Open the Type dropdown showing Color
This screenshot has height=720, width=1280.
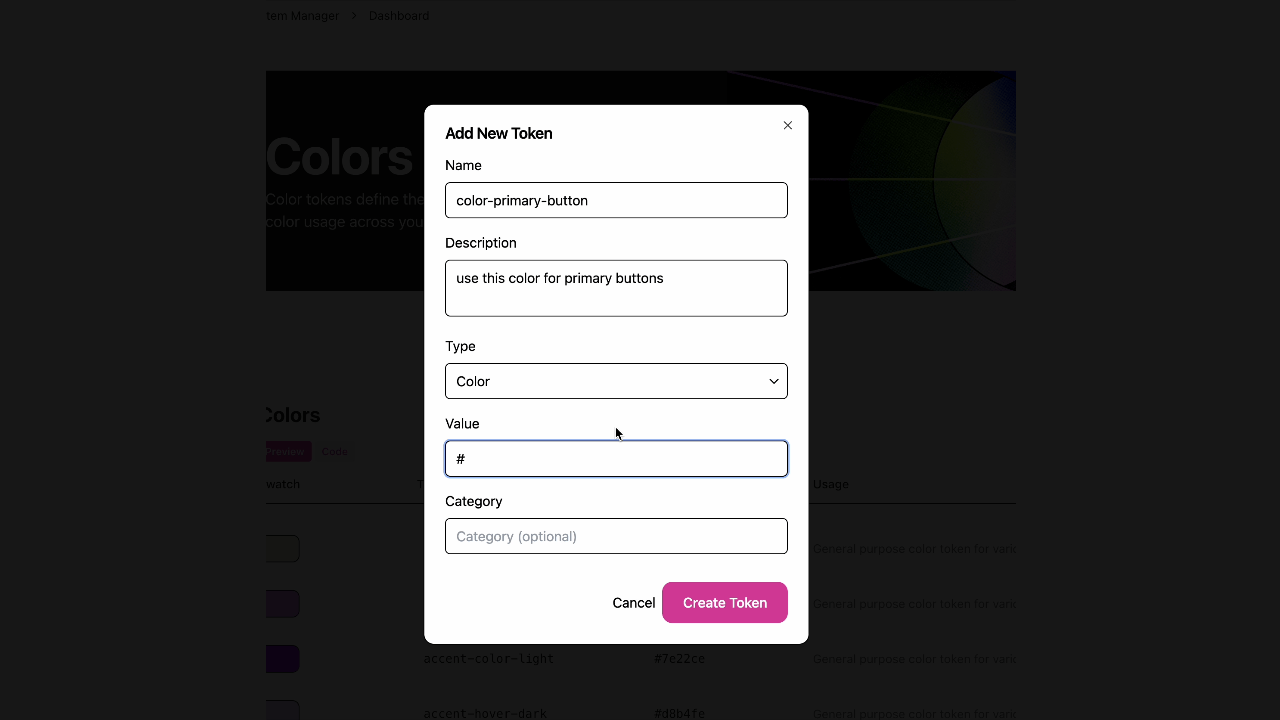(616, 381)
